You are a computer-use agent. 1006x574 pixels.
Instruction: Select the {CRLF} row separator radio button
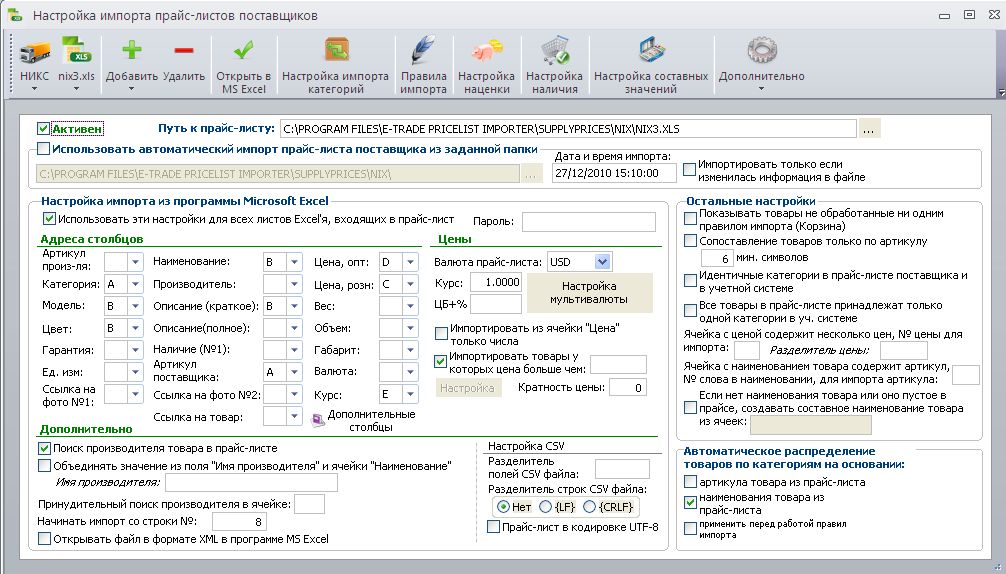pyautogui.click(x=590, y=507)
